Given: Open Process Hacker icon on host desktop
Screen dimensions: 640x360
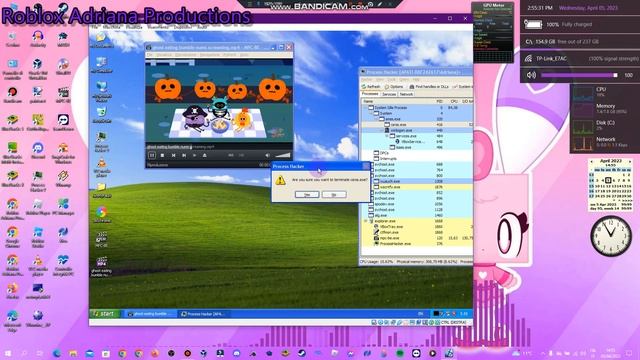Looking at the screenshot, I should 38,181.
